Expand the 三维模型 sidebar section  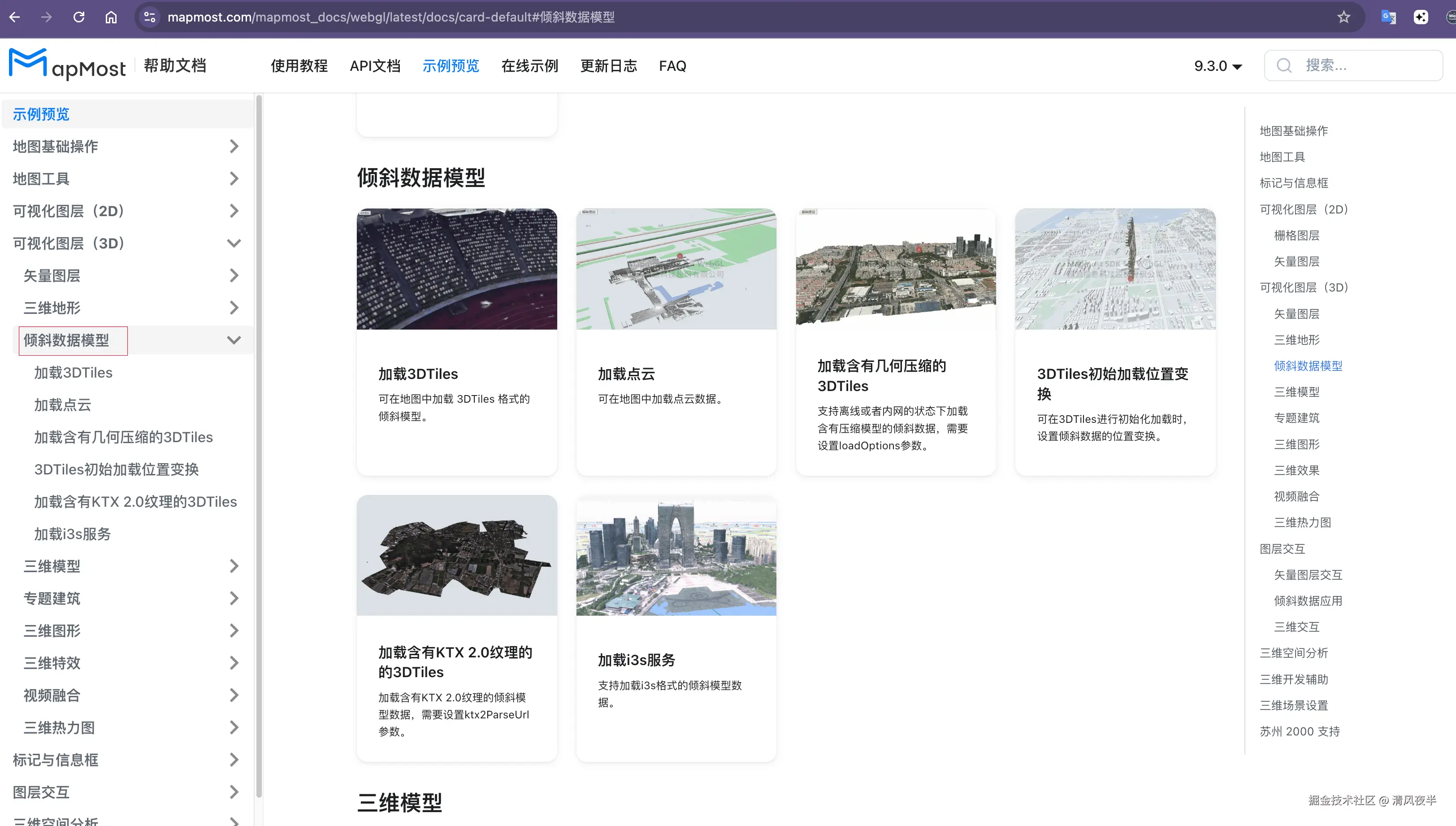(x=234, y=566)
